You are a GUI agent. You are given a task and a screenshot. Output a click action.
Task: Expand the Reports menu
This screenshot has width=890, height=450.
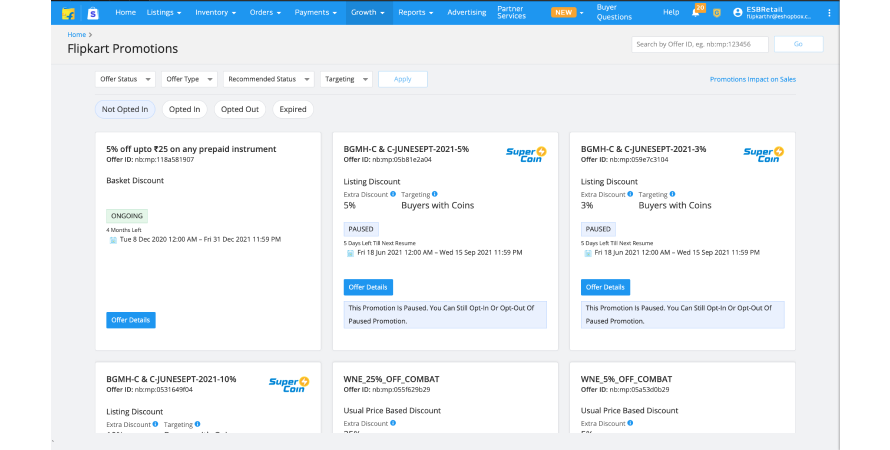(x=415, y=12)
